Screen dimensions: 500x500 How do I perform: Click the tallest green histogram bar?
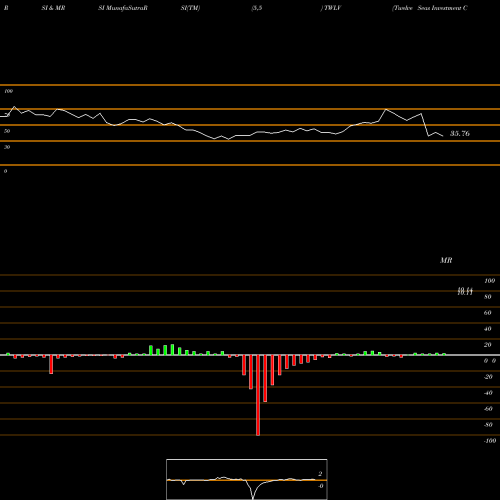tap(172, 350)
